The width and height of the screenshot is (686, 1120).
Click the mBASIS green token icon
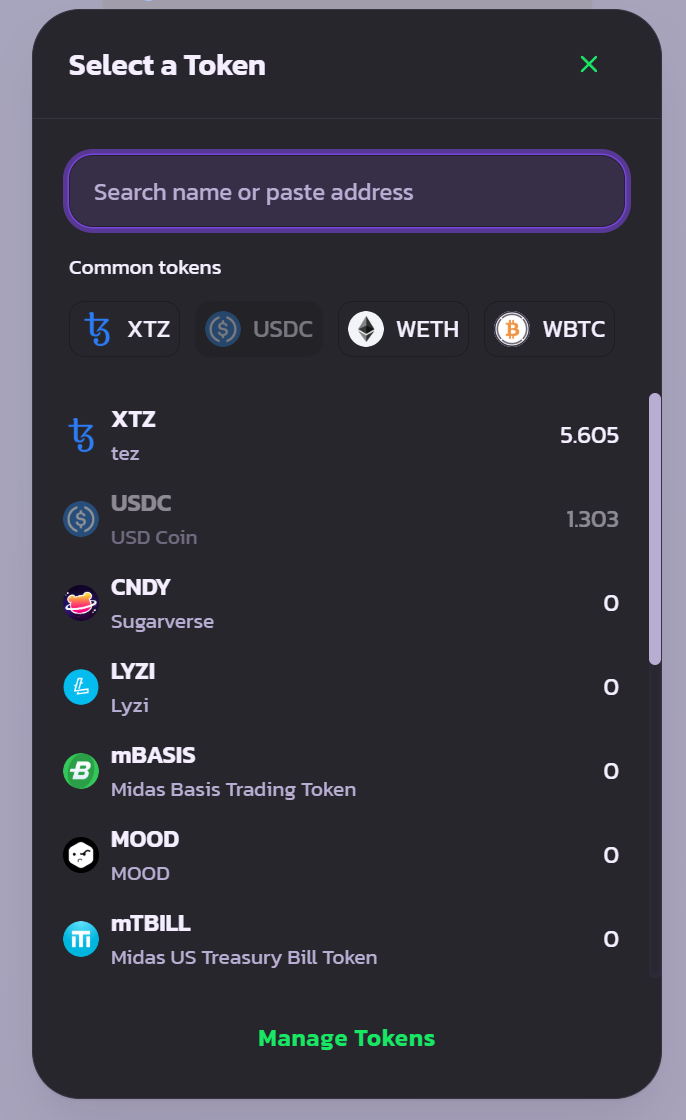click(81, 771)
